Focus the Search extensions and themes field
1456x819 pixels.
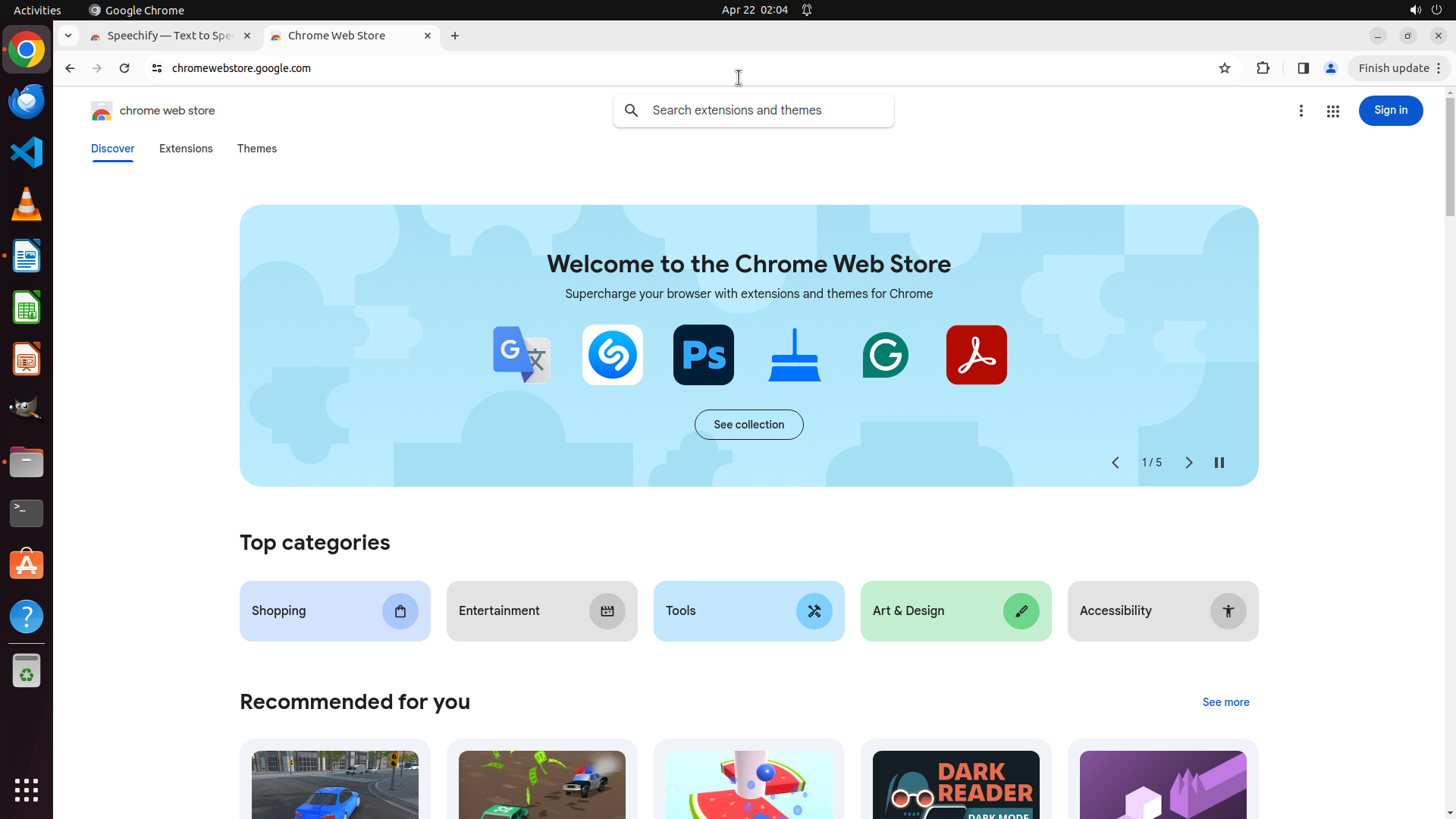coord(766,111)
